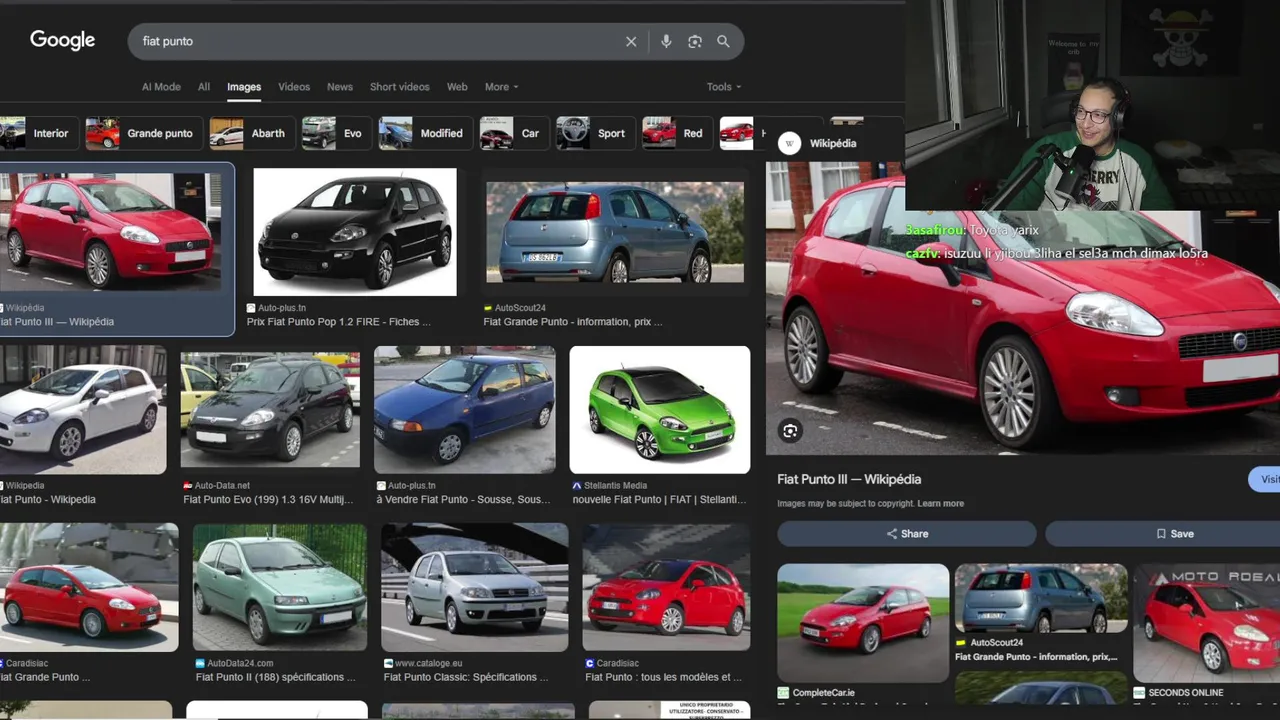
Task: Open the red Caradisiac tous les modèles thumbnail
Action: pyautogui.click(x=666, y=587)
